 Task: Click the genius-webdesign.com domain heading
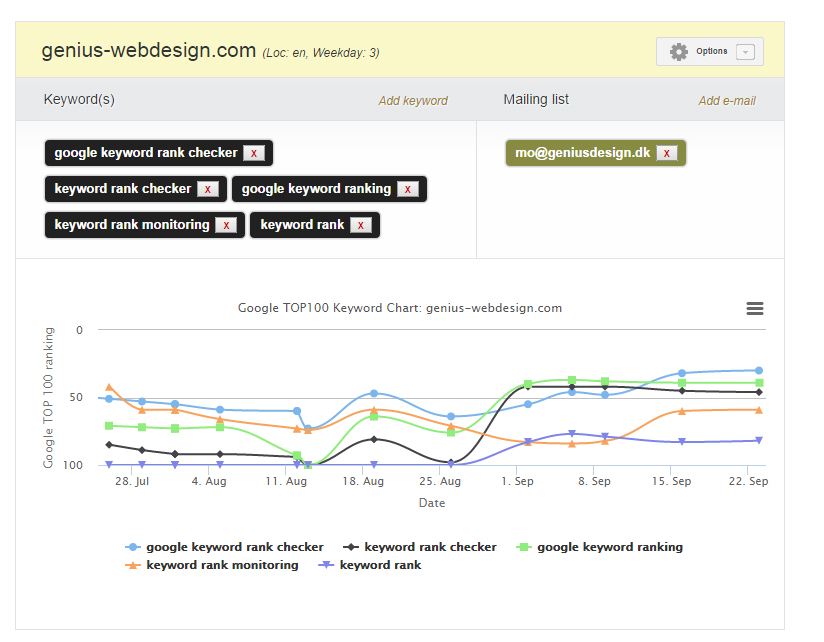(149, 50)
